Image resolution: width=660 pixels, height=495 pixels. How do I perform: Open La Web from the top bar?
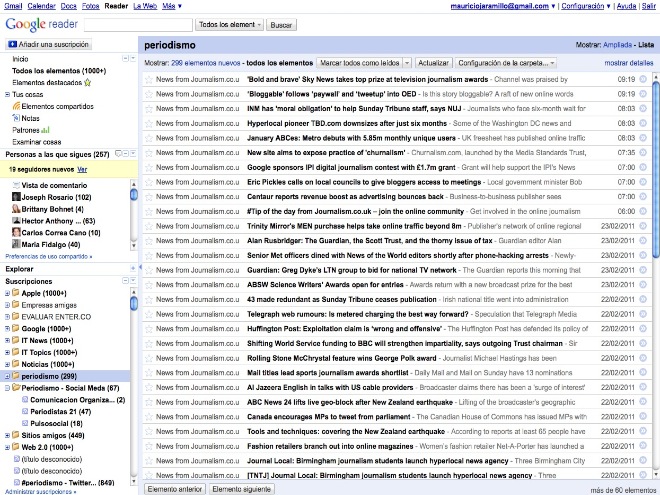point(145,6)
